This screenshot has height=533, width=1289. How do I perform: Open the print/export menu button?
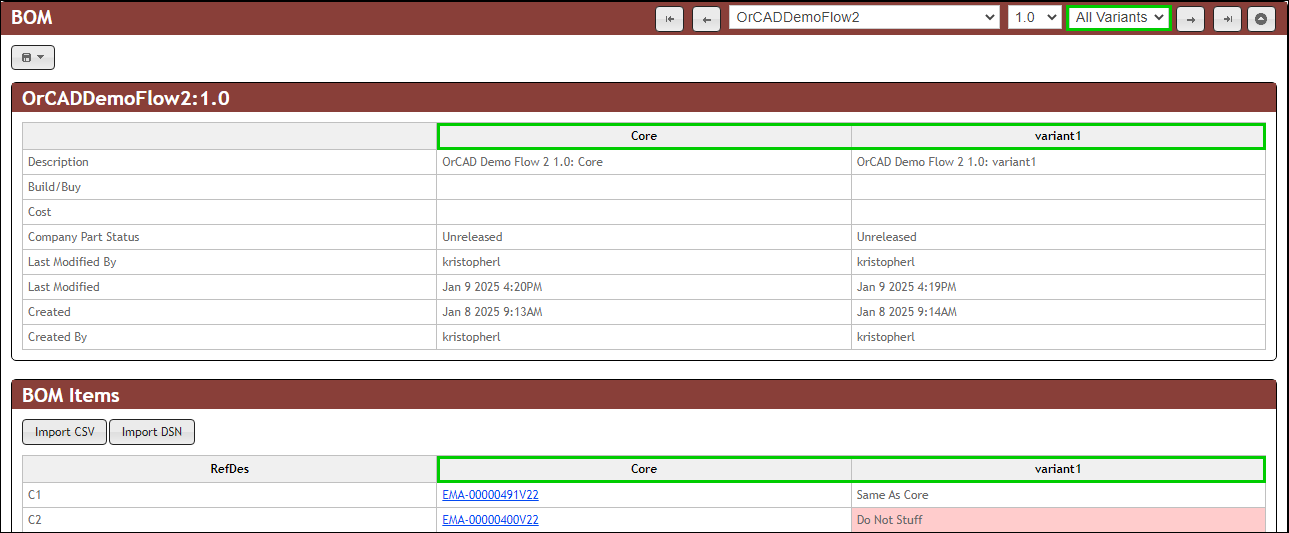pyautogui.click(x=33, y=58)
